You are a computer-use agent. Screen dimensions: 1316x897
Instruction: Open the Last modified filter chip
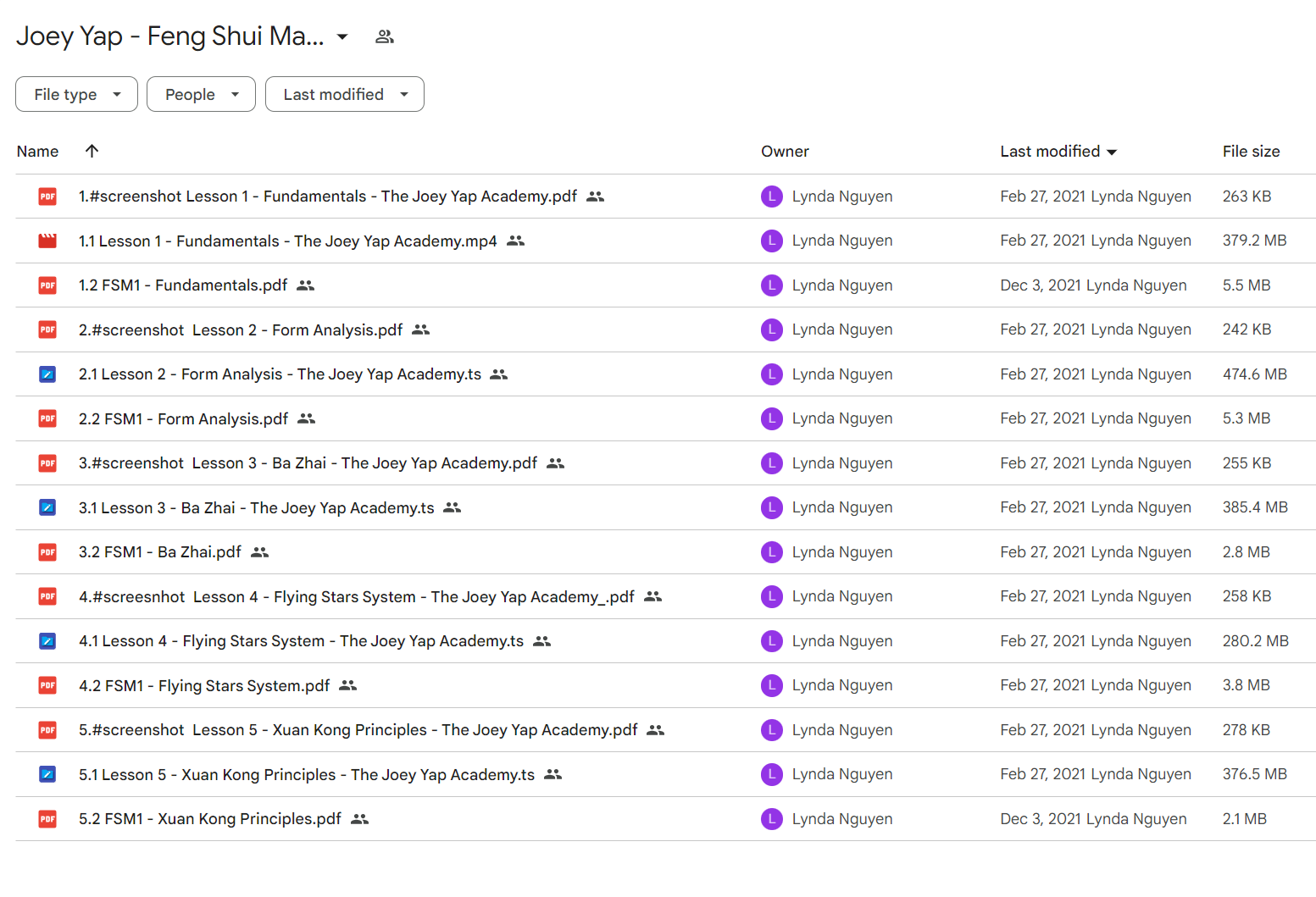click(x=345, y=94)
